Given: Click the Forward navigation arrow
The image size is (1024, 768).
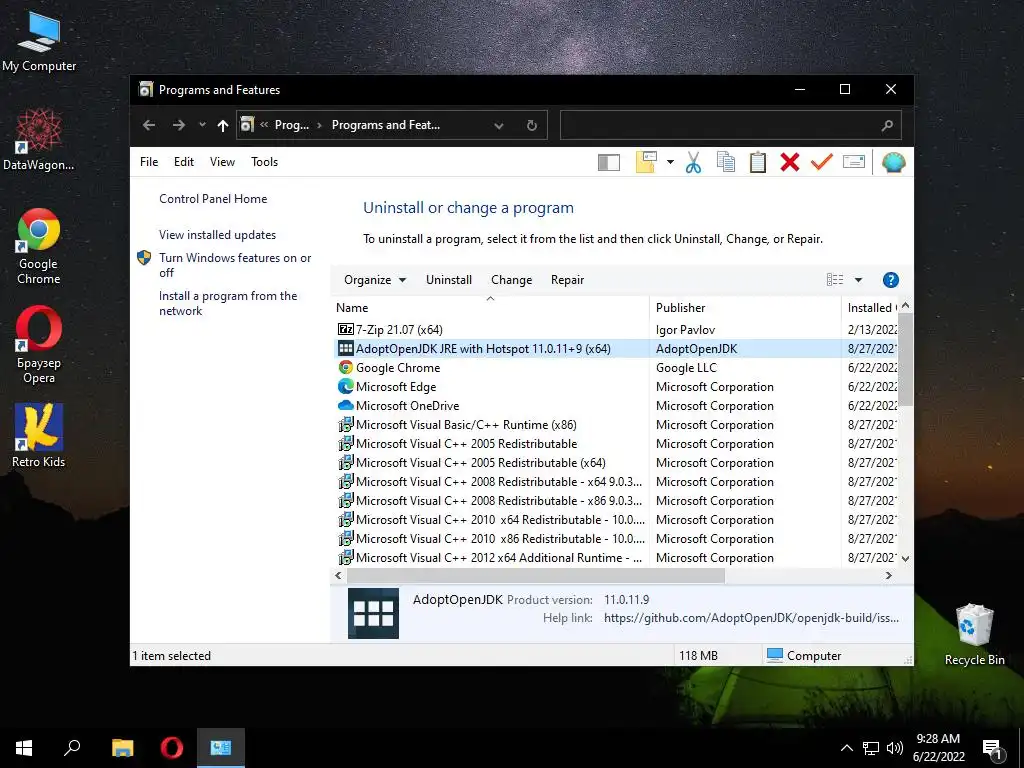Looking at the screenshot, I should point(178,125).
